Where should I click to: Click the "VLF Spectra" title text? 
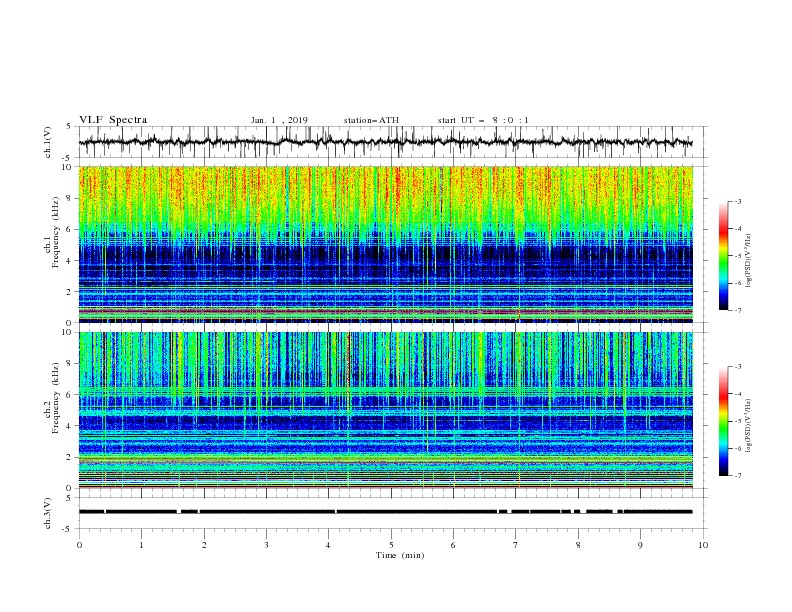[x=113, y=120]
